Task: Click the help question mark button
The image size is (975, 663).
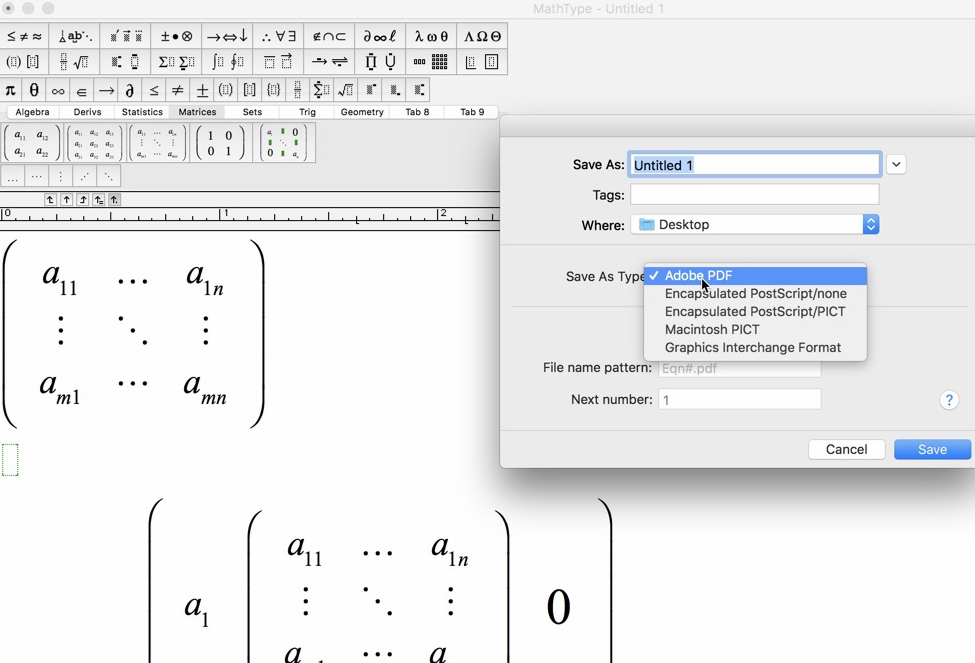Action: pos(948,400)
